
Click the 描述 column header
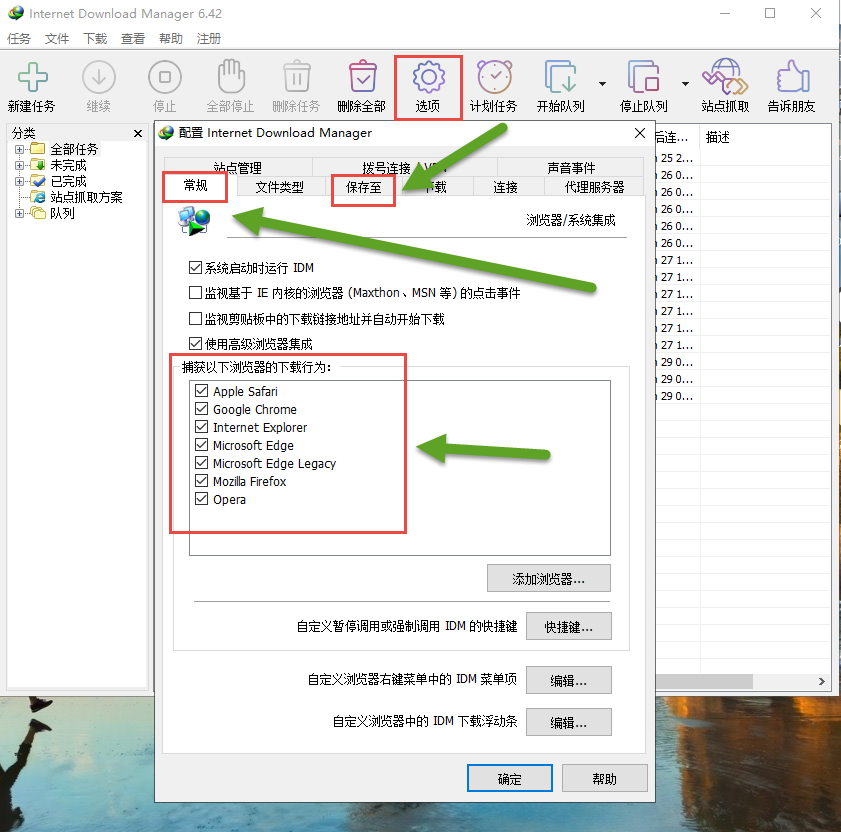coord(718,137)
